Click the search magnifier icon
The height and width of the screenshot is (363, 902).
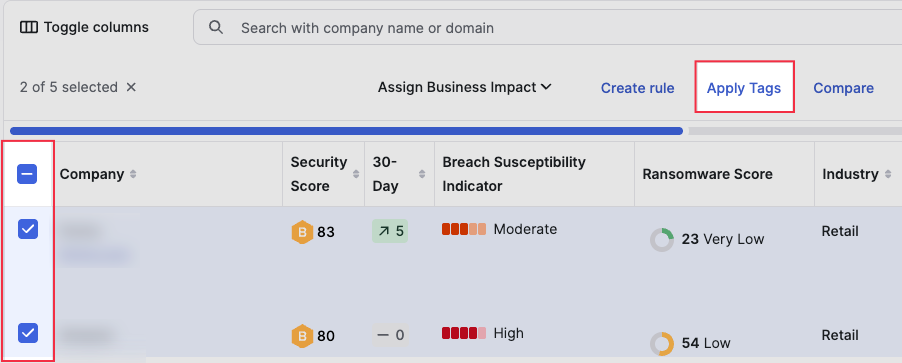tap(216, 27)
